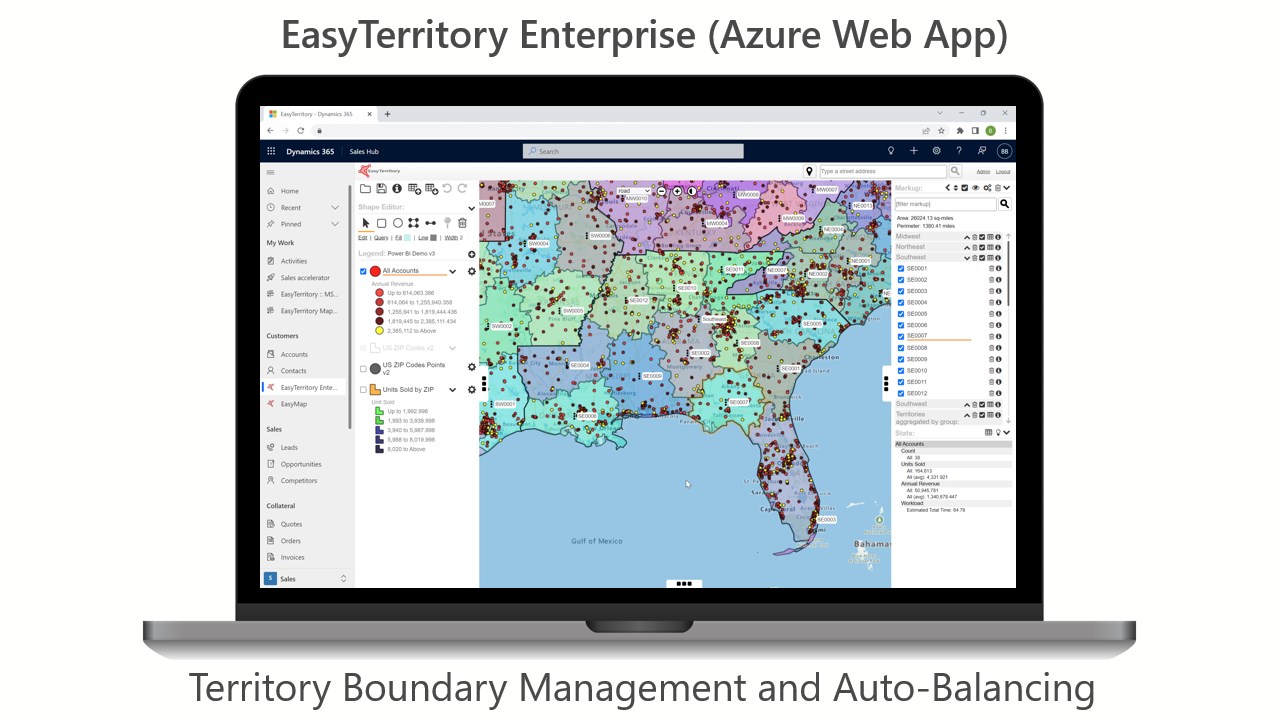Zoom out the map with minus button
Screen dimensions: 1280x720
point(663,190)
